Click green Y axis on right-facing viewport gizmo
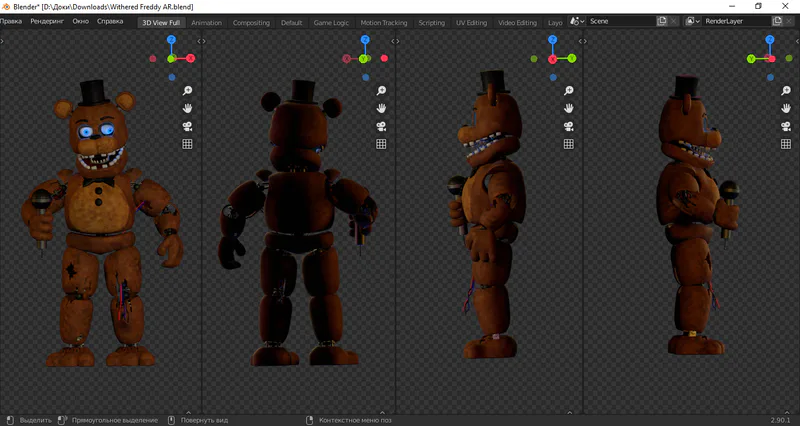The height and width of the screenshot is (426, 800). click(x=751, y=59)
